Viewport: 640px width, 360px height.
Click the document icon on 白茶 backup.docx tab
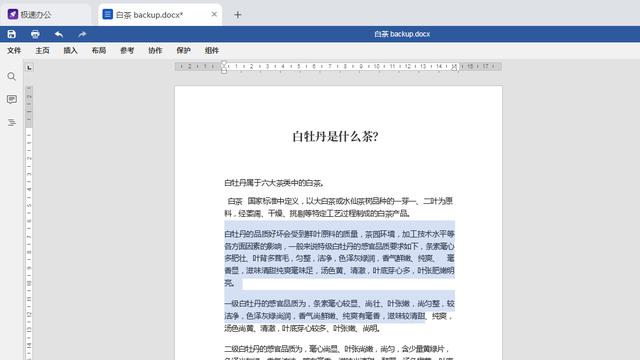pos(107,14)
